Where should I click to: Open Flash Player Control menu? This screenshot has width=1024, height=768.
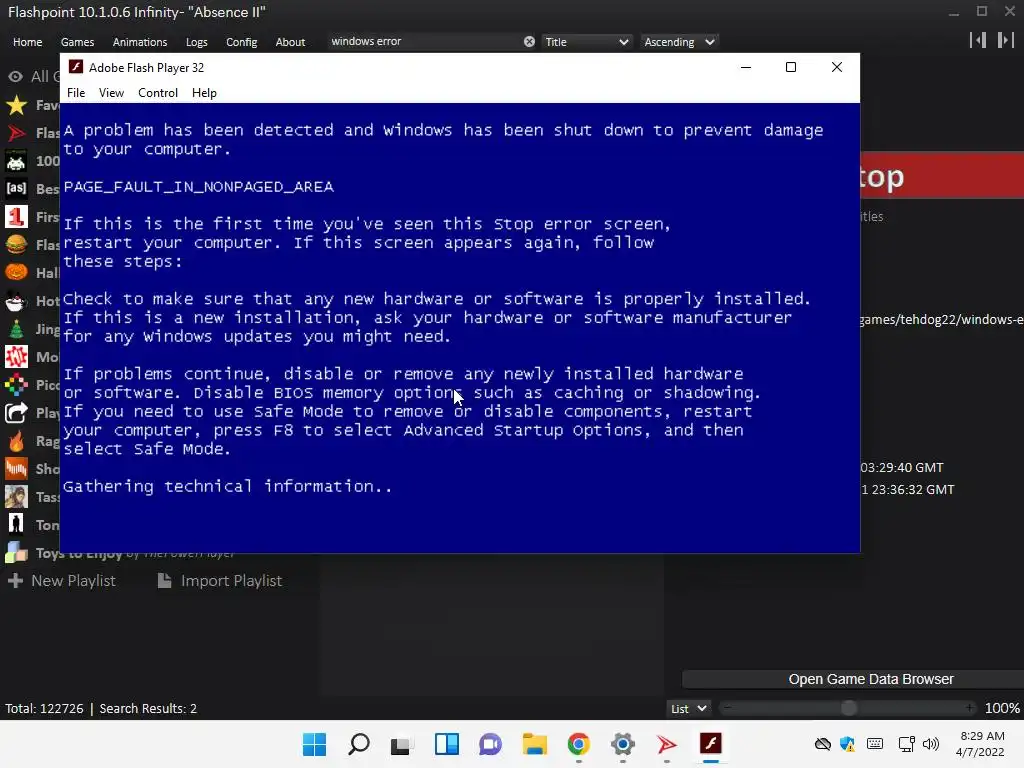click(157, 93)
